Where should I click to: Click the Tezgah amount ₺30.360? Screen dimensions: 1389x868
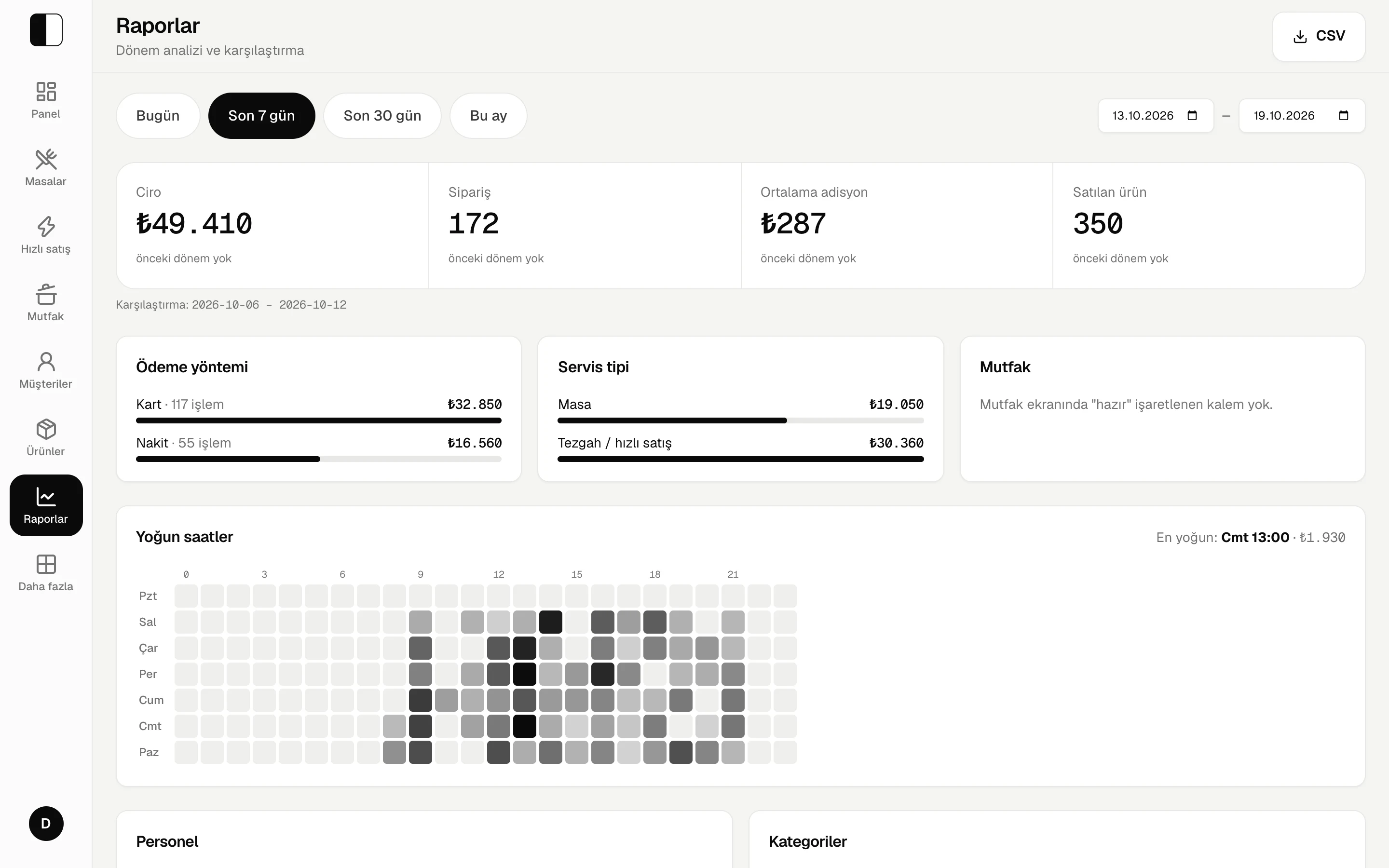[x=897, y=443]
